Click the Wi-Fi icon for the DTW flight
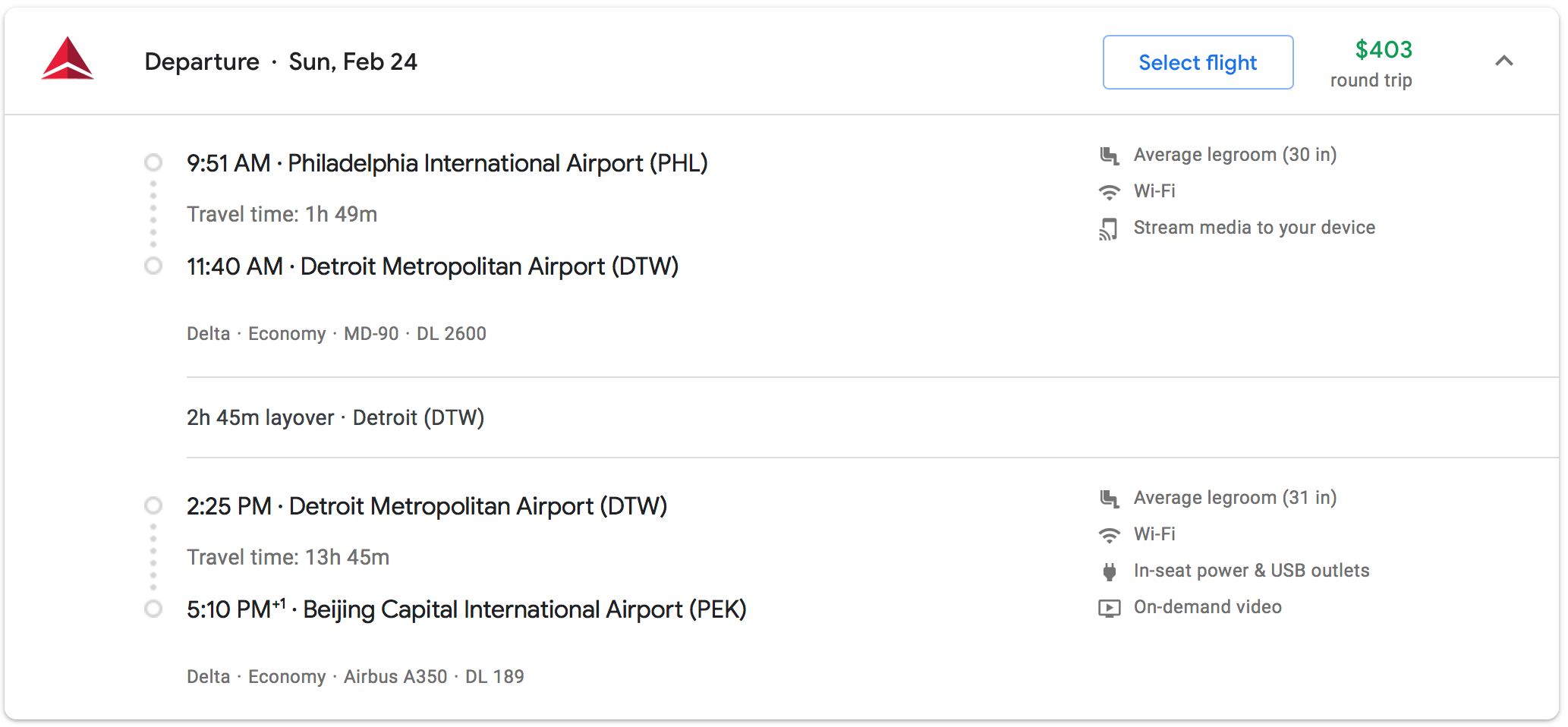 (x=1110, y=535)
